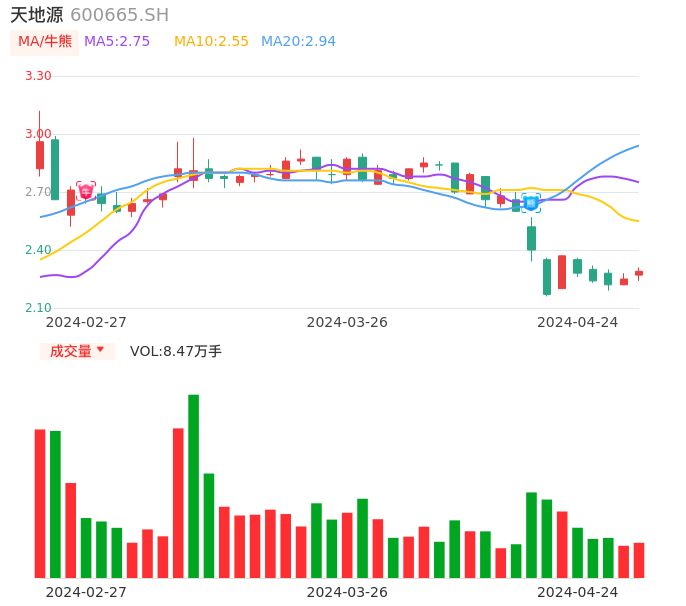The height and width of the screenshot is (606, 686).
Task: Click the 2024-04-24 date under the candlestick chart
Action: coord(577,322)
